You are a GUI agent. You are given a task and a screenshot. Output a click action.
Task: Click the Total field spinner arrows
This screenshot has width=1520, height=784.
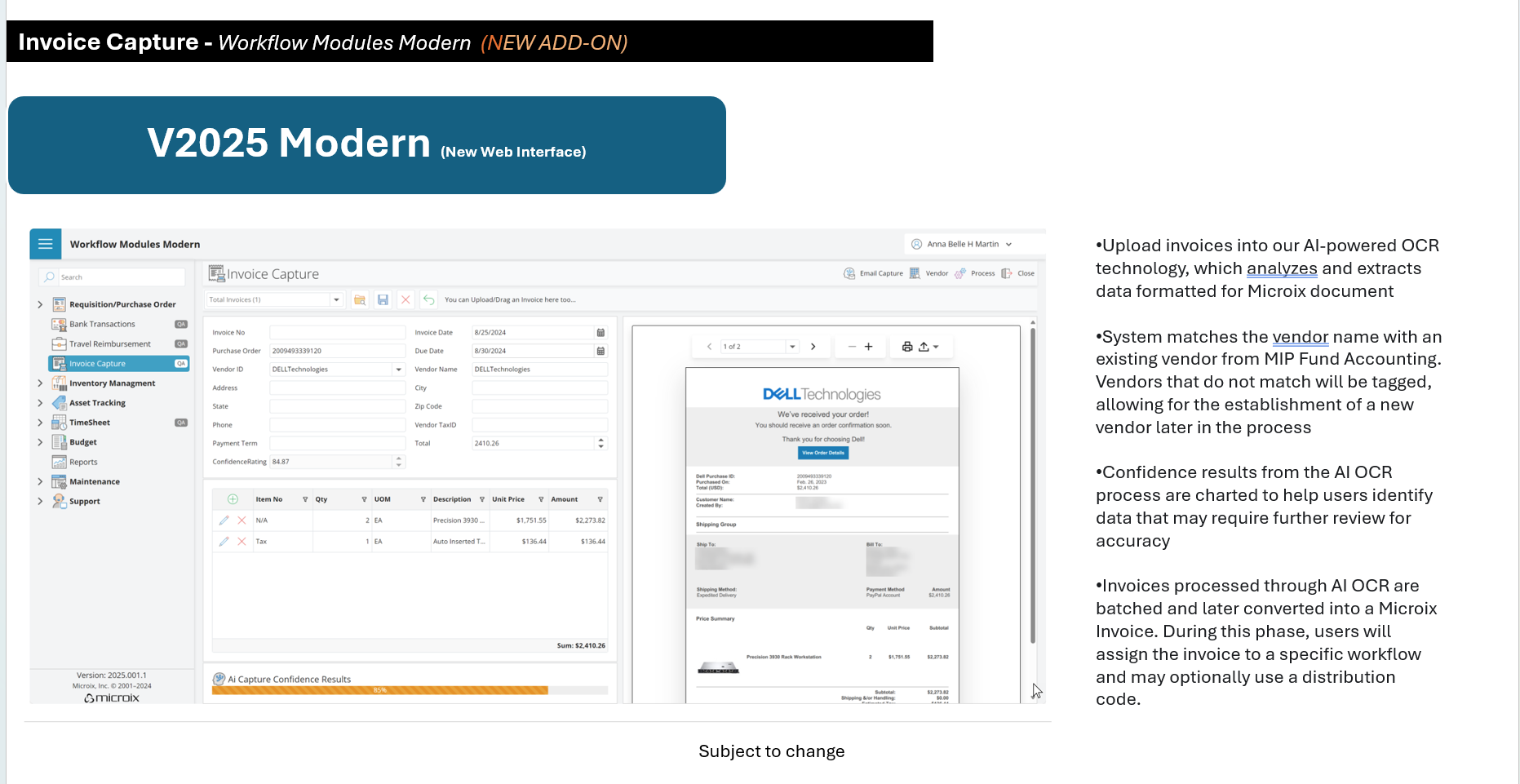[601, 444]
